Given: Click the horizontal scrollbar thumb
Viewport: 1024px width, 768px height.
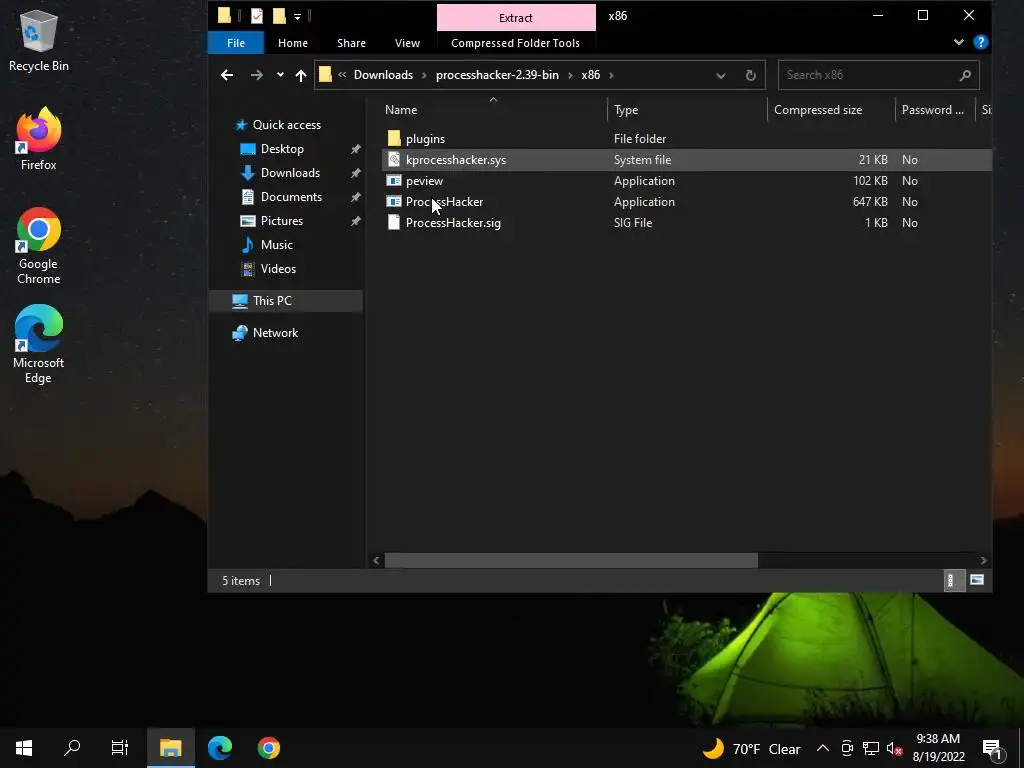Looking at the screenshot, I should click(571, 560).
